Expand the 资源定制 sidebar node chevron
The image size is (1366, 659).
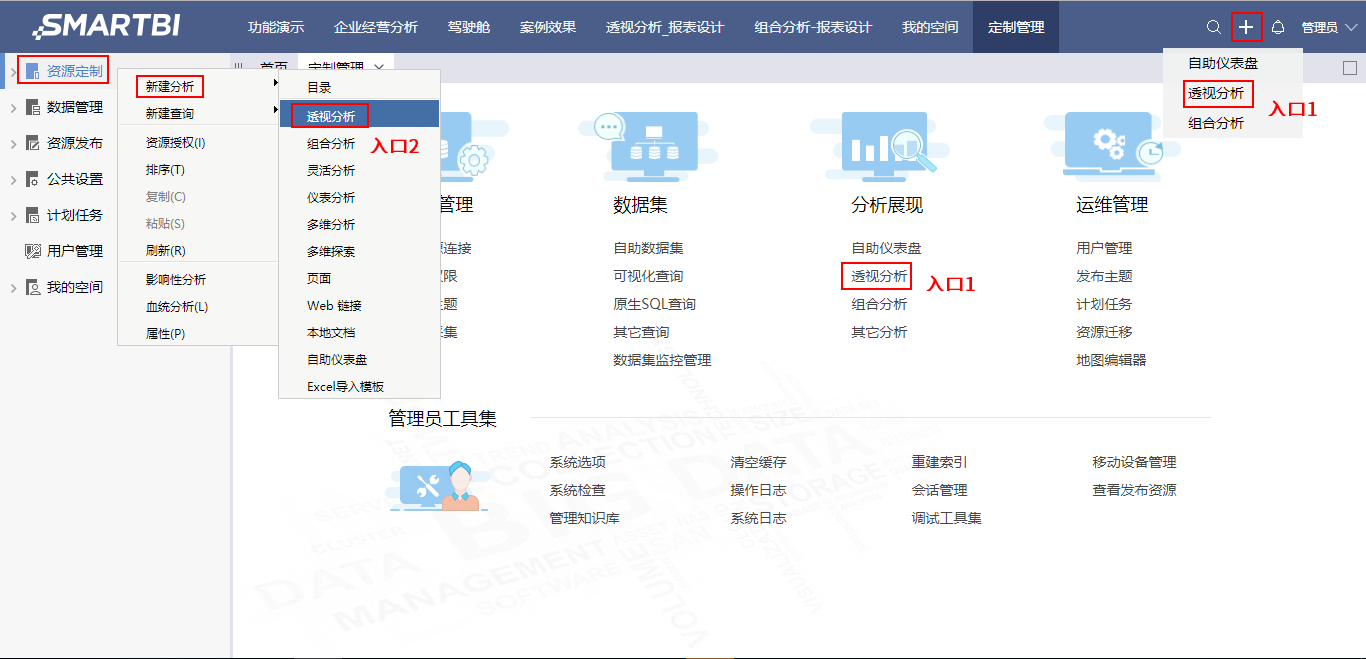12,71
